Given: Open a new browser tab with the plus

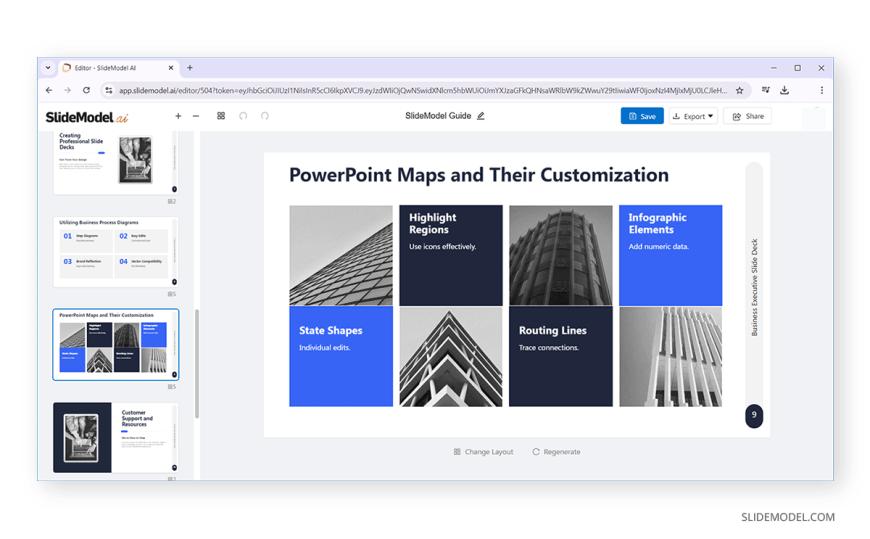Looking at the screenshot, I should (x=190, y=68).
